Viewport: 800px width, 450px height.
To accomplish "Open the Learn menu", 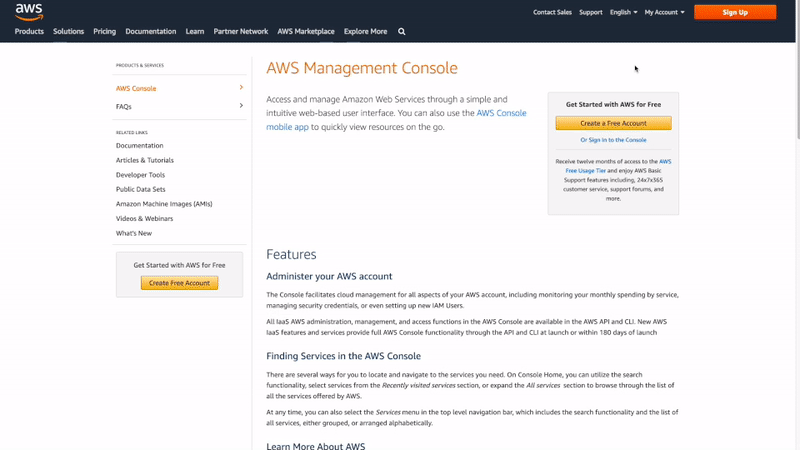I will [195, 32].
